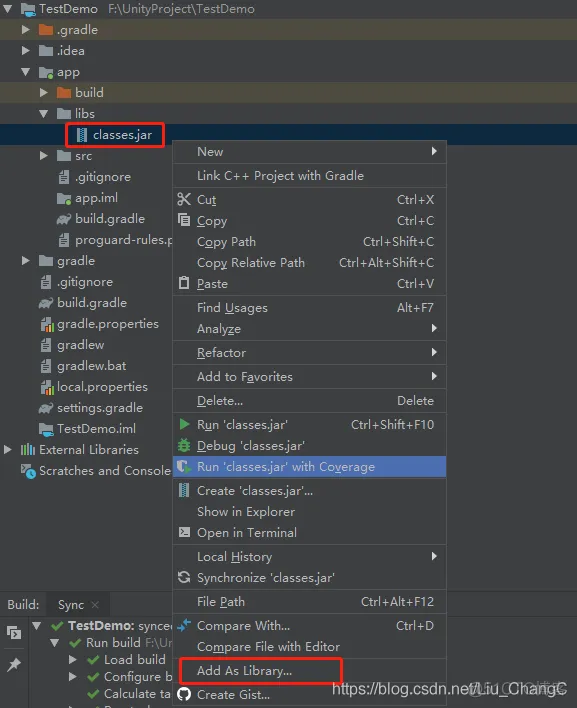Click the Debug bug icon

tap(184, 446)
